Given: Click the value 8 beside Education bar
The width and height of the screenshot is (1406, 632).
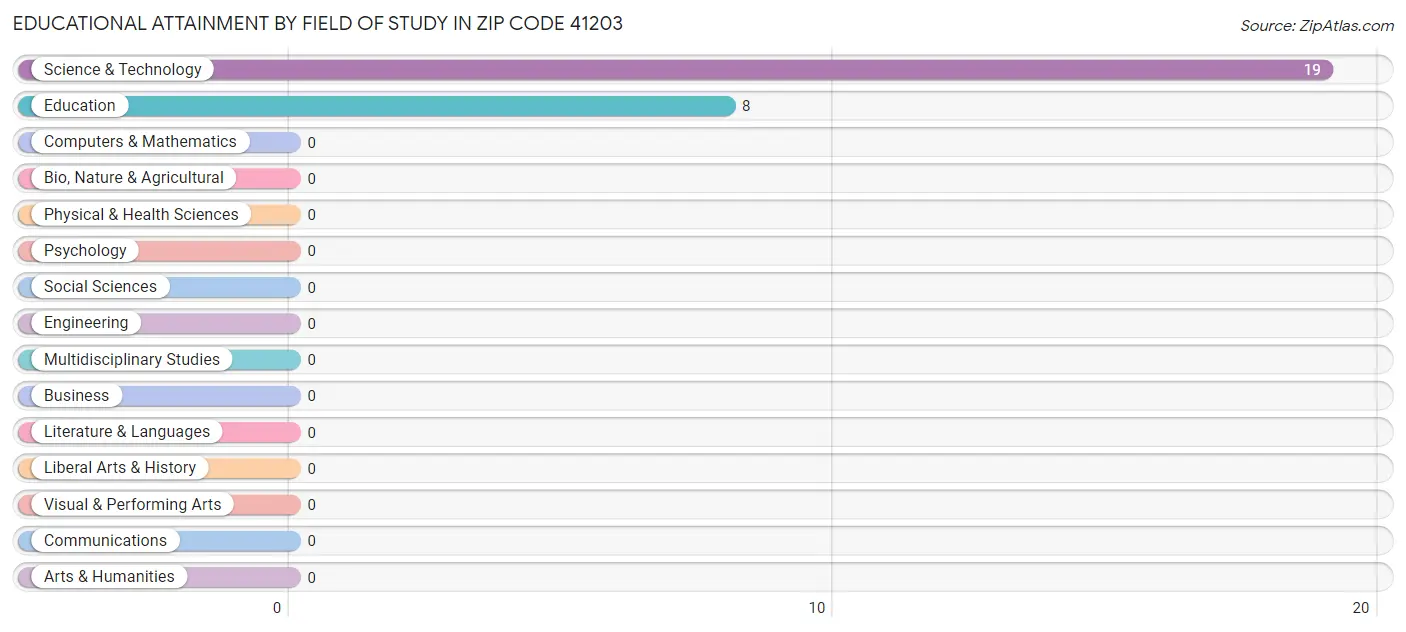Looking at the screenshot, I should coord(746,106).
